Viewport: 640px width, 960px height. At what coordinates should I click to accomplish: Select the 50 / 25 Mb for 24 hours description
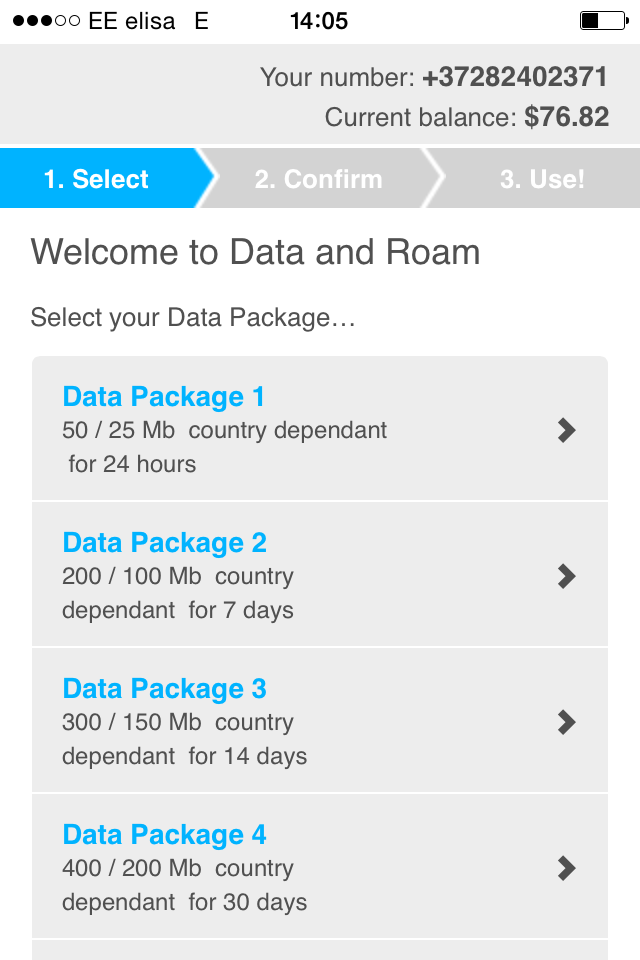[x=224, y=447]
